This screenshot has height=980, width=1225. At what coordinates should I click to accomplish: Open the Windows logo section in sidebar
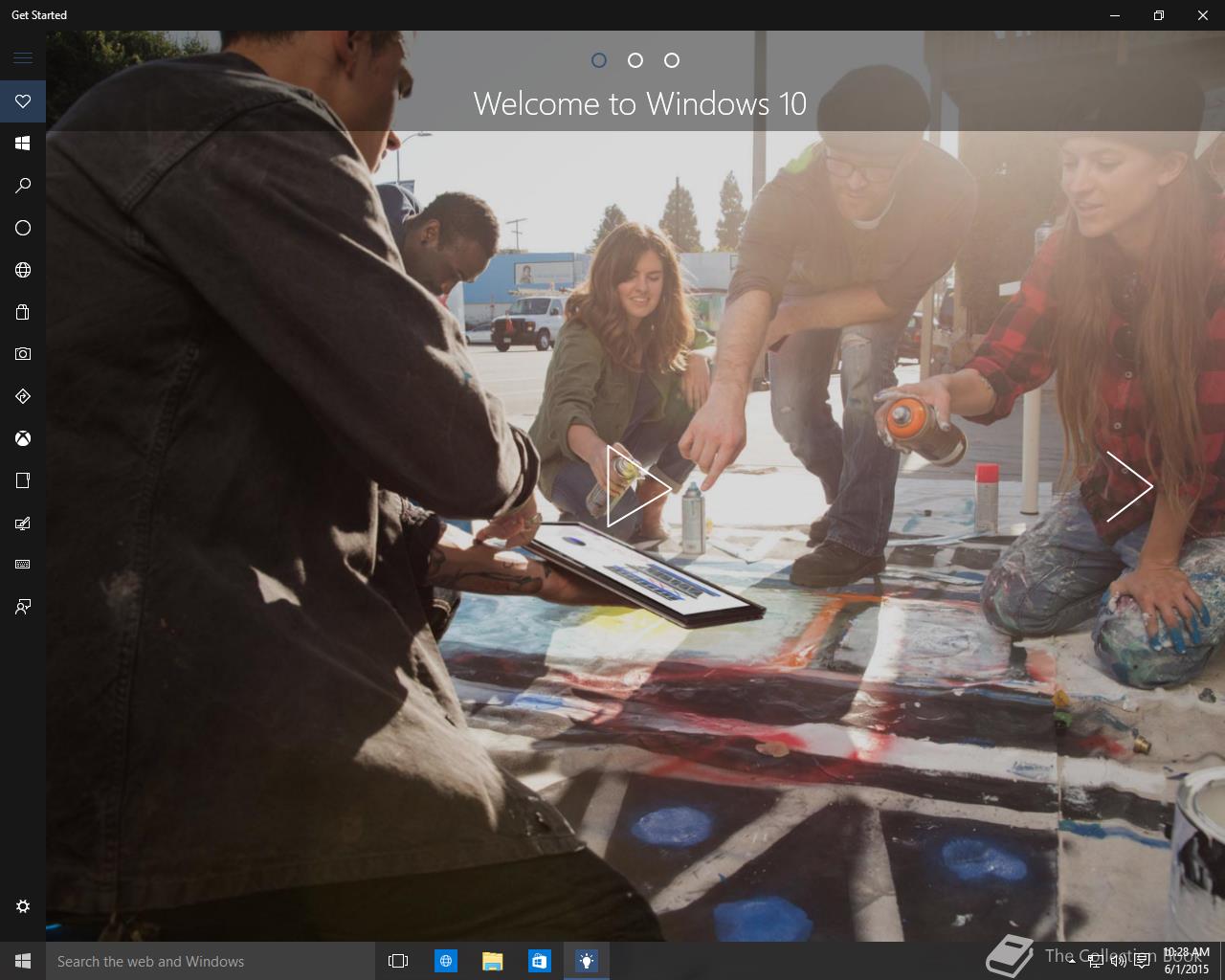click(x=23, y=144)
